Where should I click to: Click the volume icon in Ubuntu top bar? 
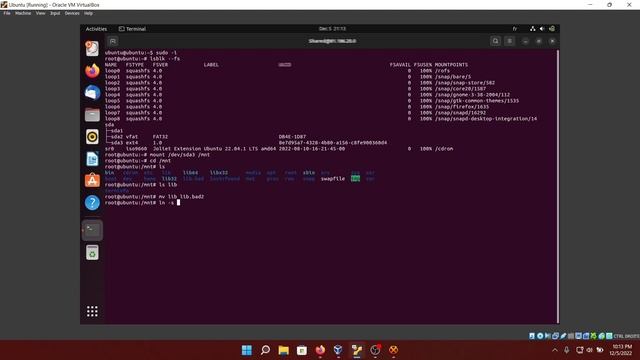[542, 29]
